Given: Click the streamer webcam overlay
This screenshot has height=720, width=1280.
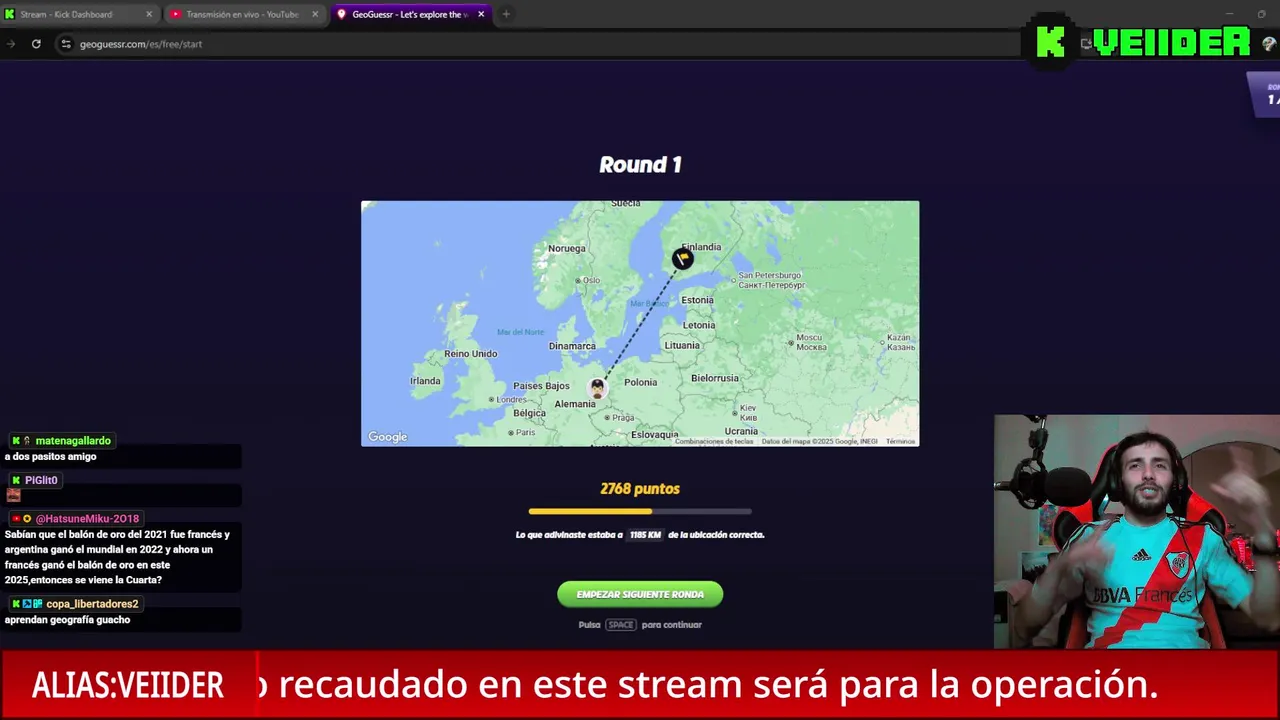Looking at the screenshot, I should (1137, 532).
